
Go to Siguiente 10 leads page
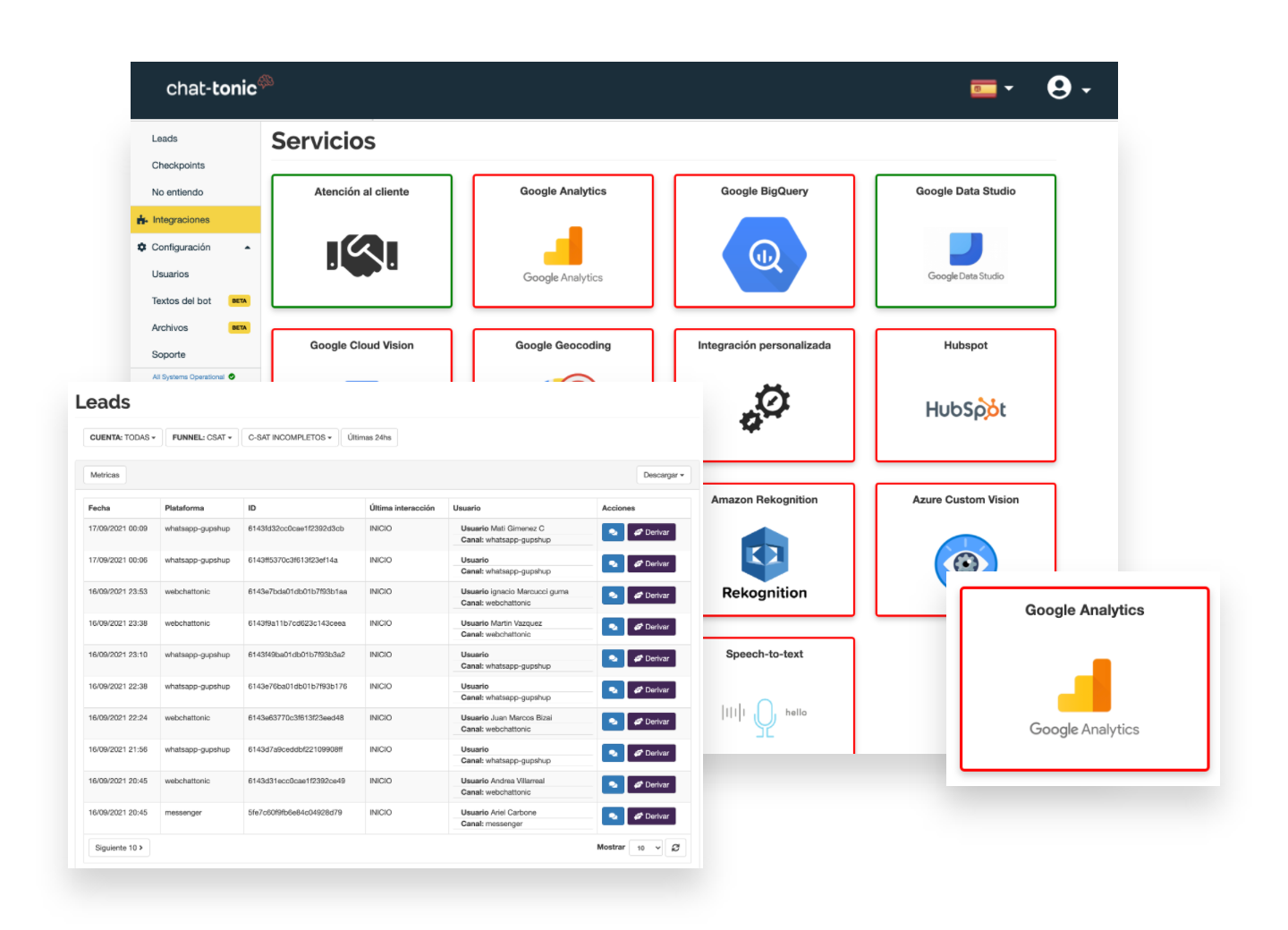pos(119,848)
